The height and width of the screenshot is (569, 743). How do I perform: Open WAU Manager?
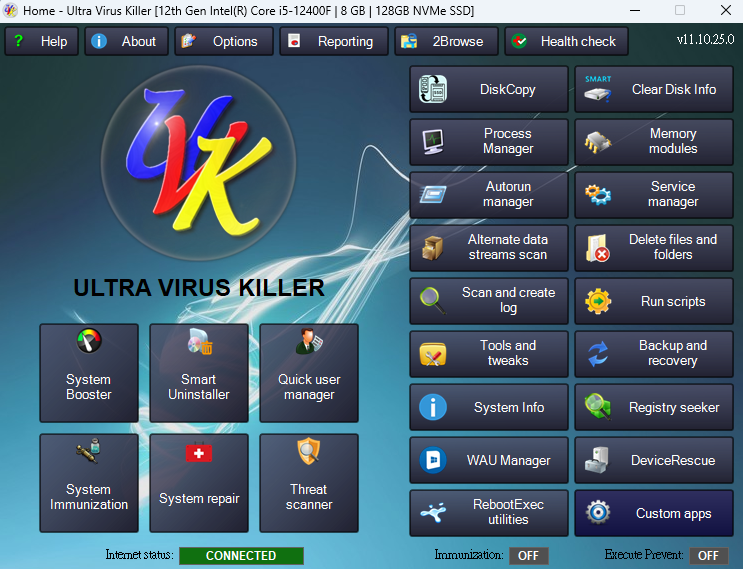(x=489, y=460)
